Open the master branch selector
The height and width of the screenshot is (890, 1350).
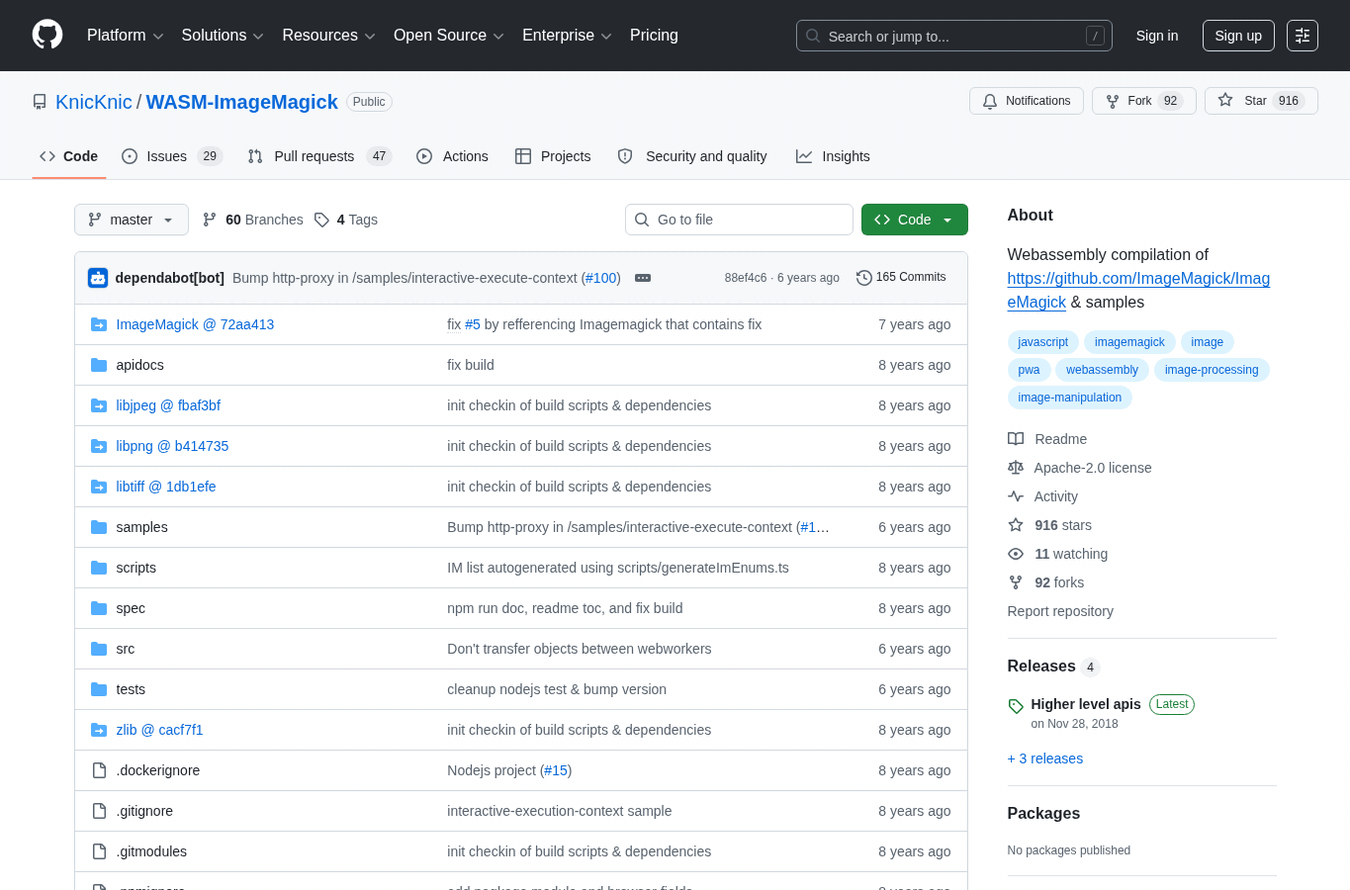[131, 220]
